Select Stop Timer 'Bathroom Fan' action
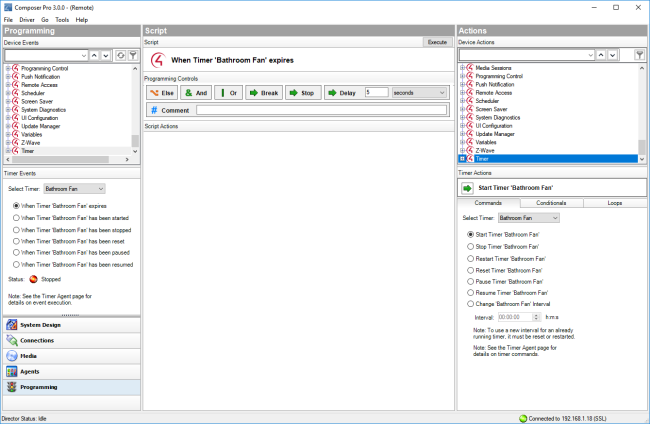Image resolution: width=650 pixels, height=424 pixels. click(471, 247)
